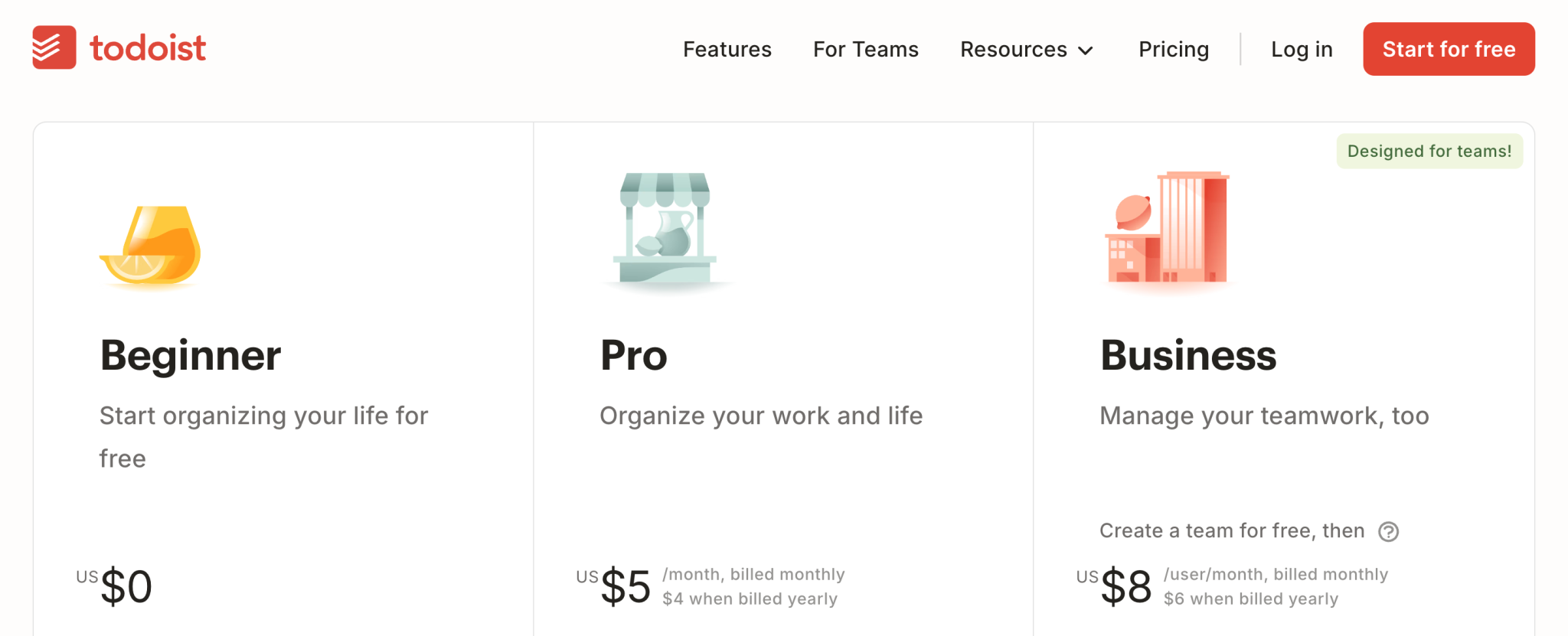Go to For Teams page
The height and width of the screenshot is (636, 1568).
click(865, 50)
